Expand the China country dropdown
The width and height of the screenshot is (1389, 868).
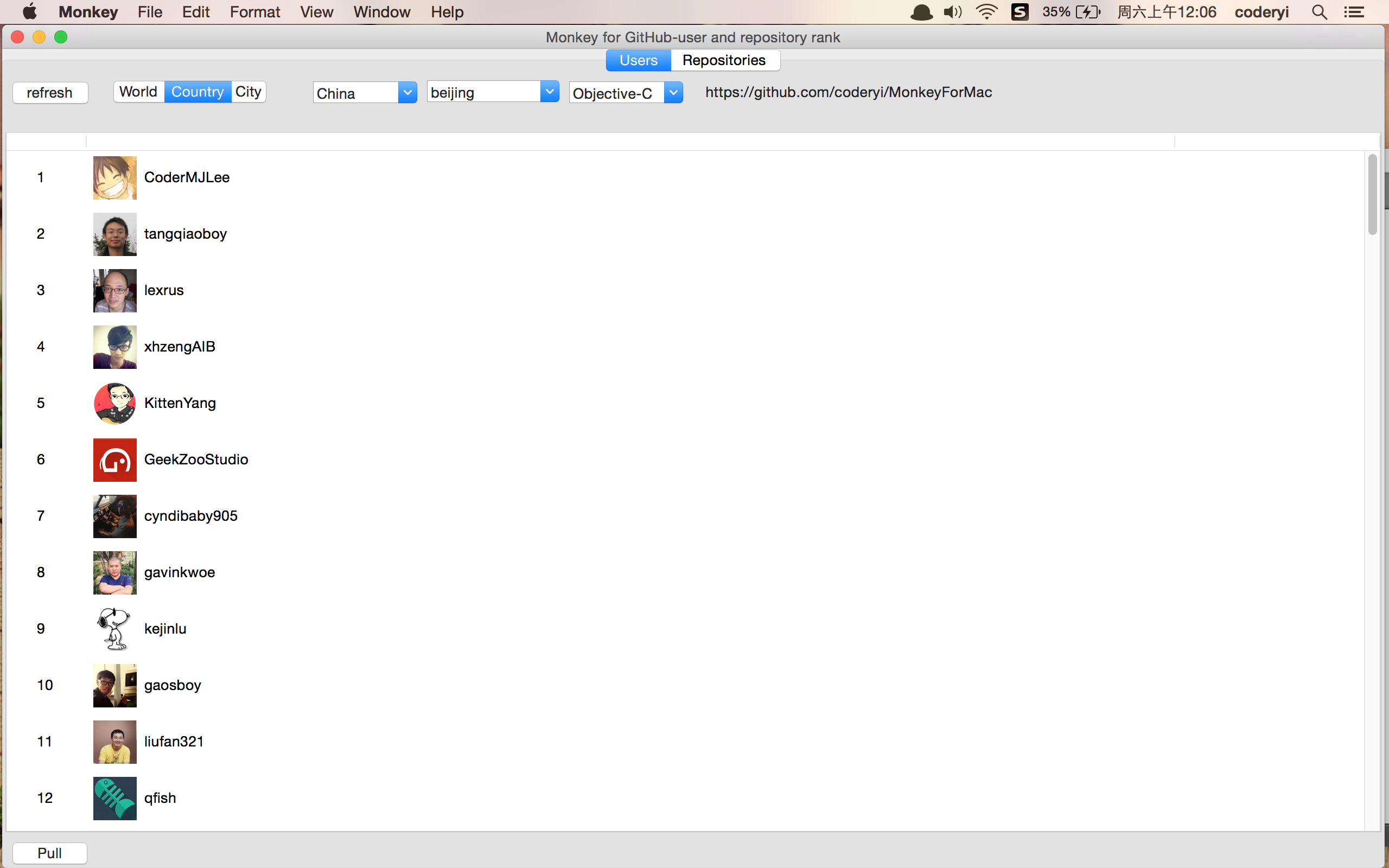coord(407,92)
